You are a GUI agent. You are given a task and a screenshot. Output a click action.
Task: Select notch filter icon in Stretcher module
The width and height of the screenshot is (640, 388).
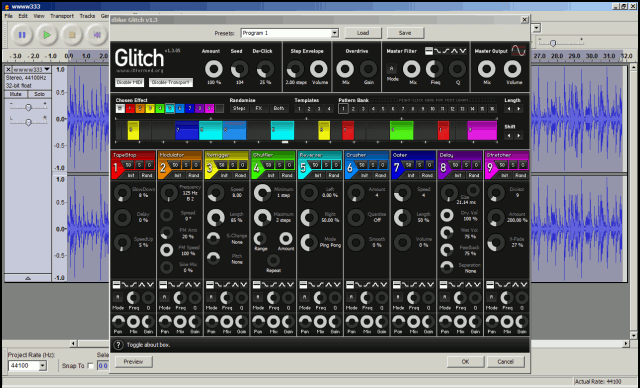524,284
